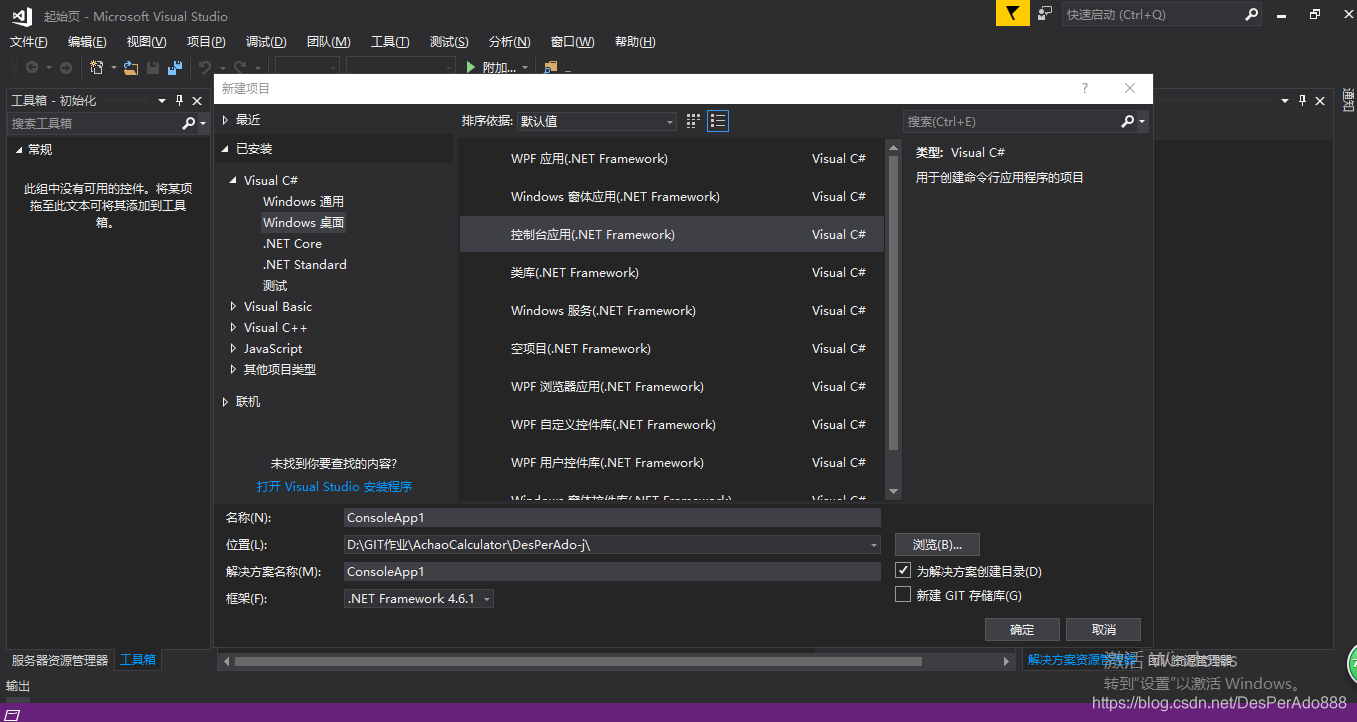Click the template list scroll-down arrow

pos(893,491)
